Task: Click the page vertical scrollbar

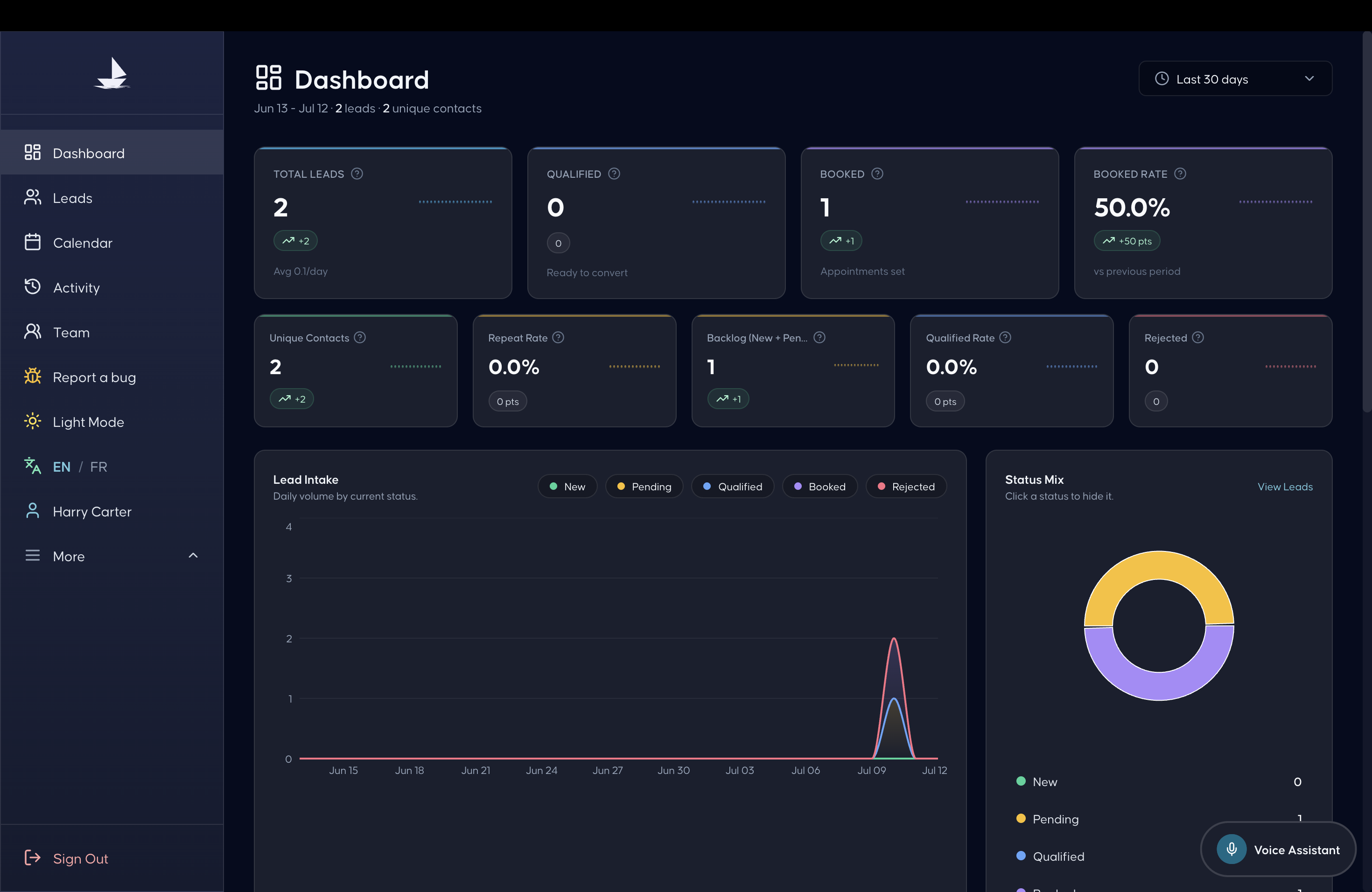Action: coord(1366,222)
